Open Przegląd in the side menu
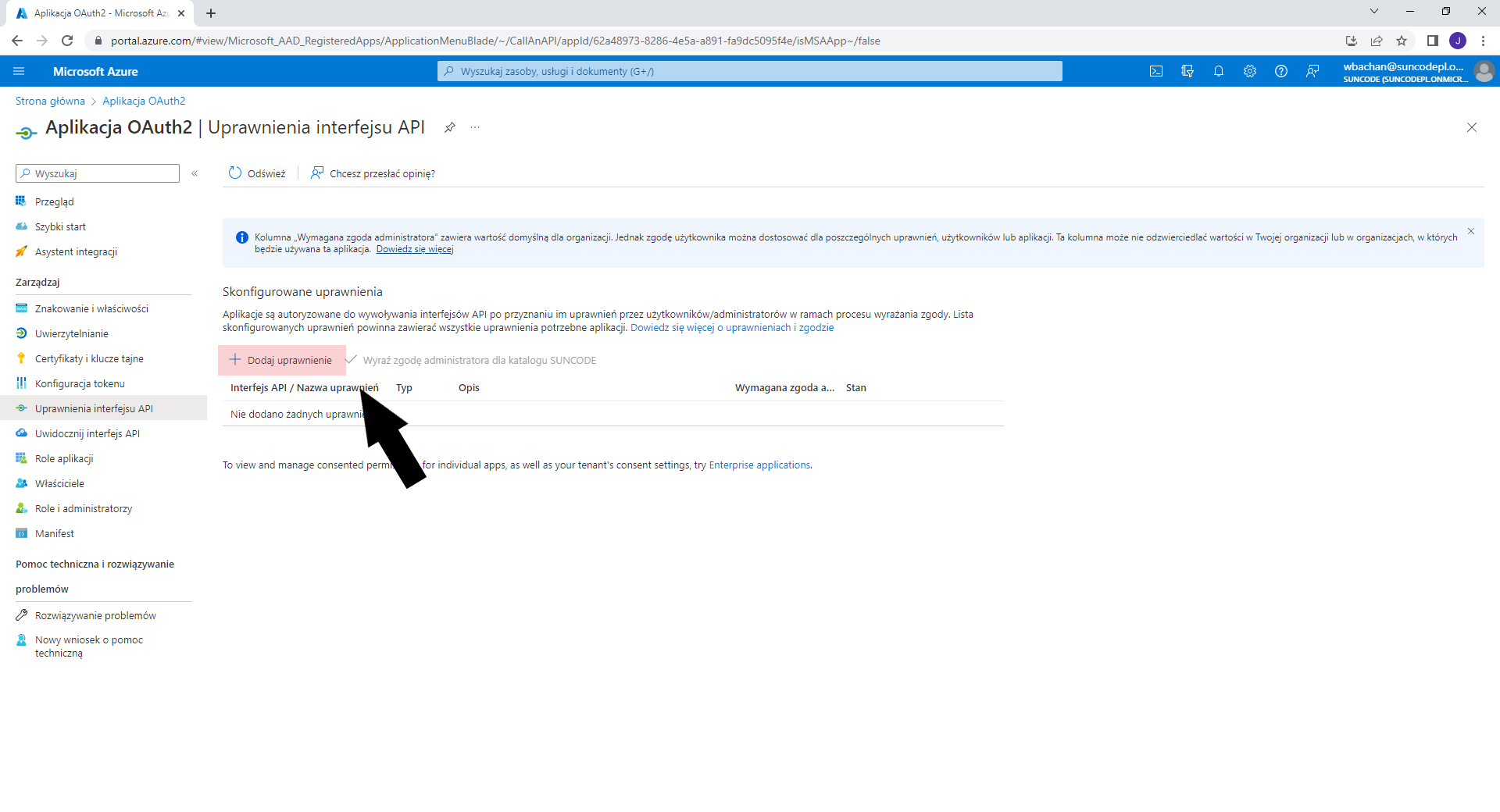Screen dimensions: 1500x812 pyautogui.click(x=55, y=201)
